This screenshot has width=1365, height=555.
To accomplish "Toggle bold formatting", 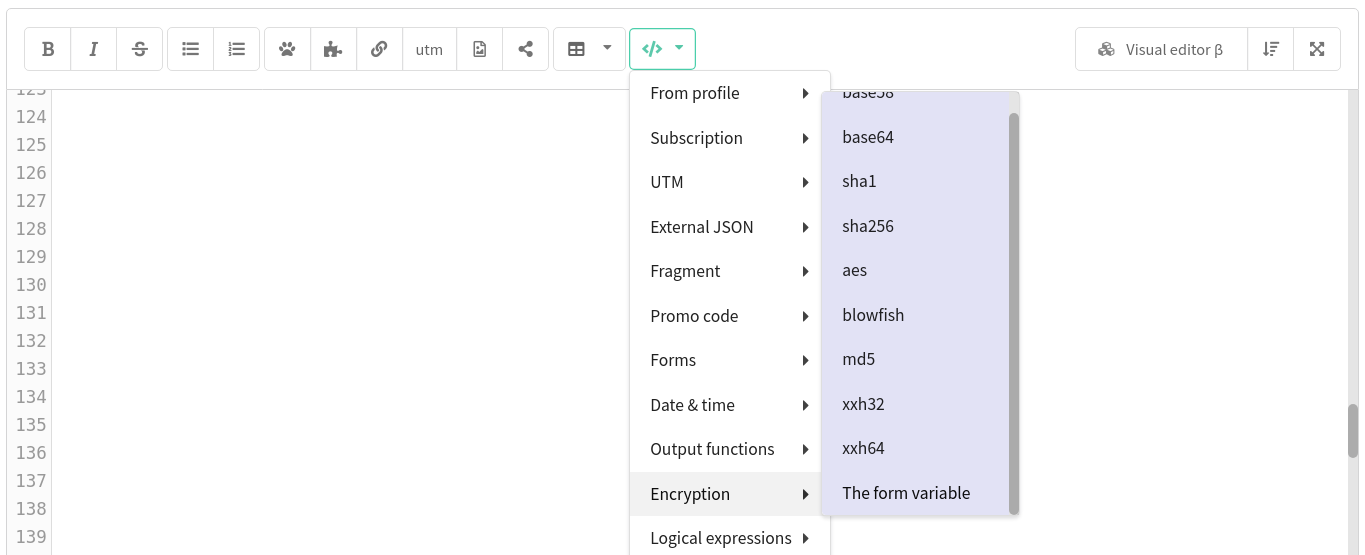I will [48, 49].
